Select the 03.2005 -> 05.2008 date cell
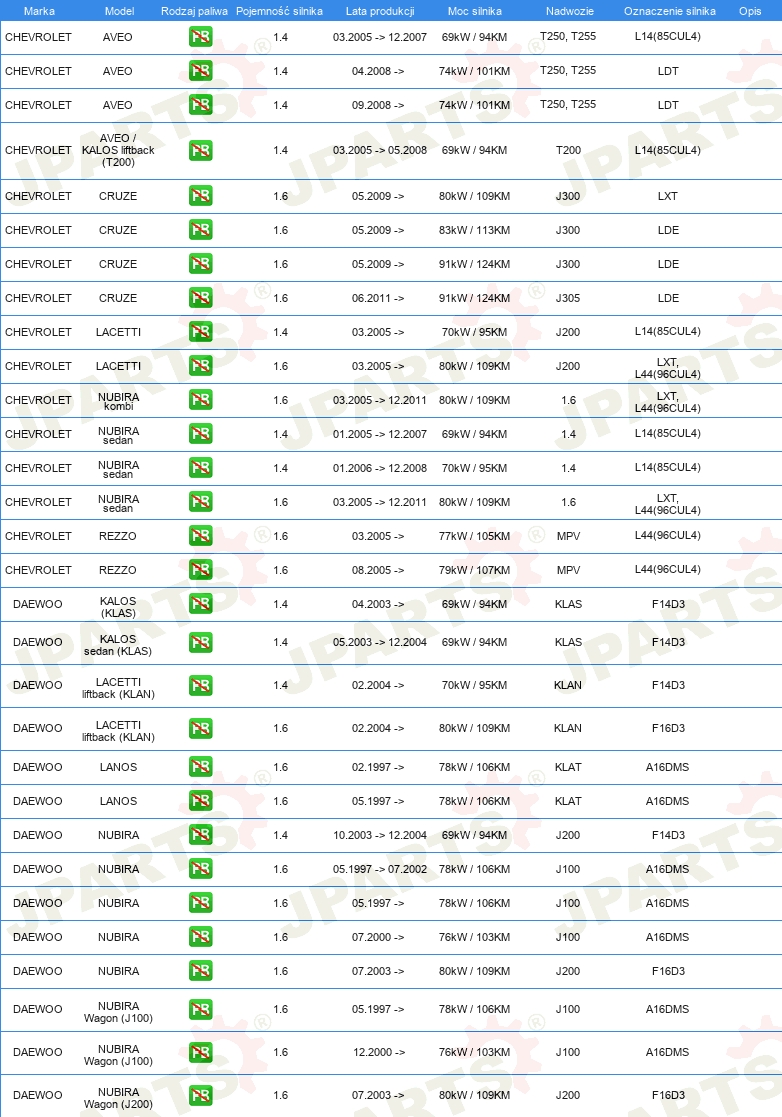 [380, 150]
